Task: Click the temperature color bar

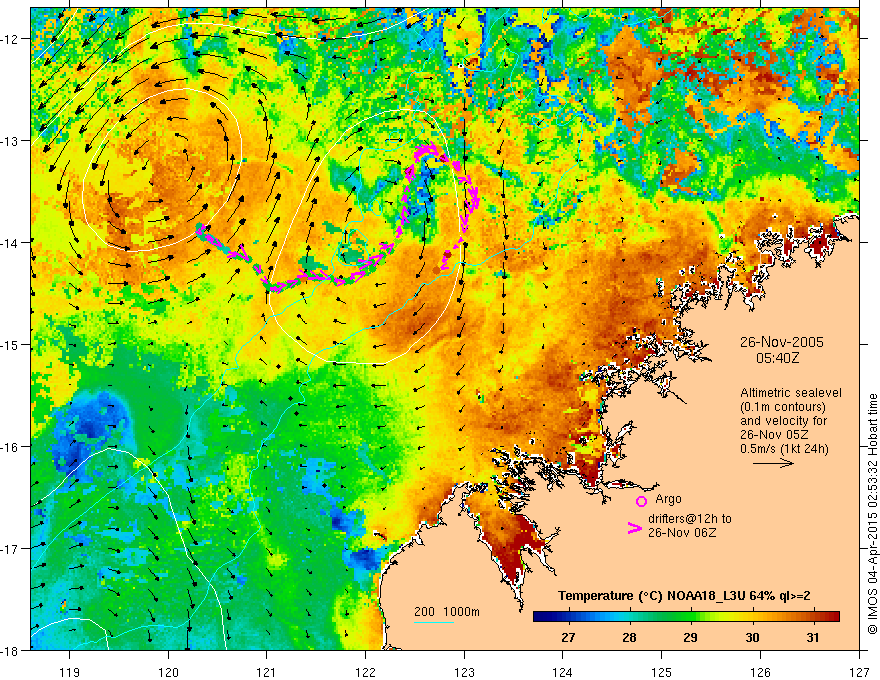Action: pos(686,617)
